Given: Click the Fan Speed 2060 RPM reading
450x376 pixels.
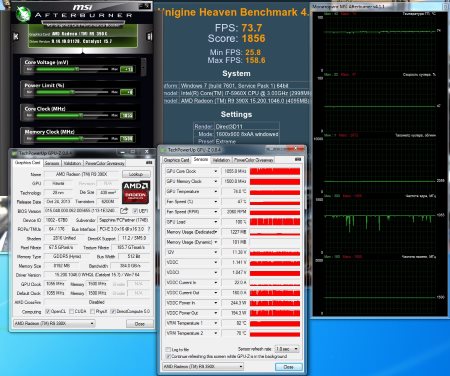Looking at the screenshot, I should pos(235,212).
